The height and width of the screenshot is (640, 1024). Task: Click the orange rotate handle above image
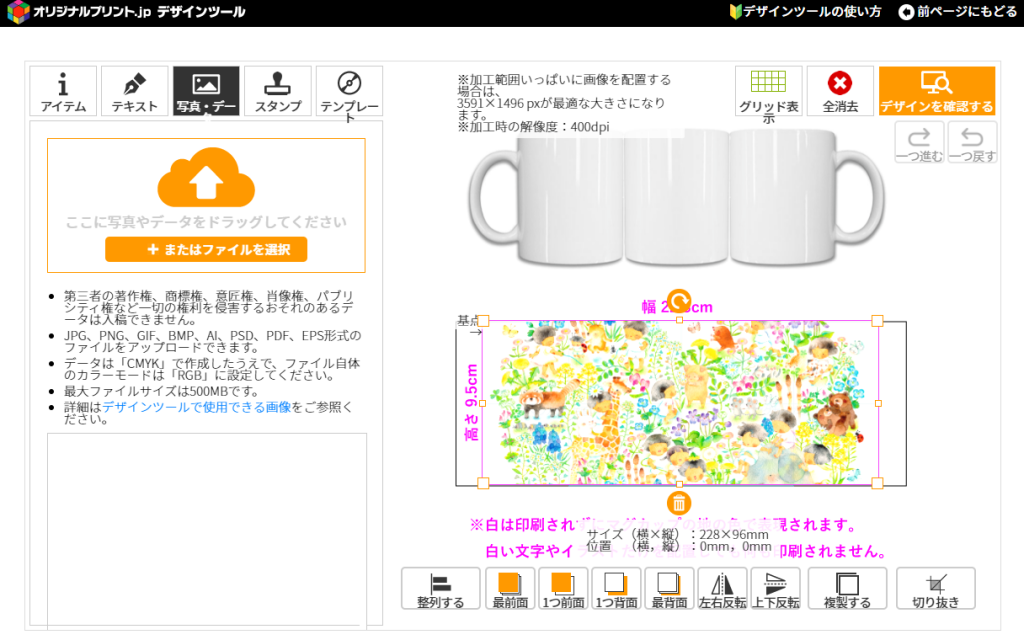(679, 301)
